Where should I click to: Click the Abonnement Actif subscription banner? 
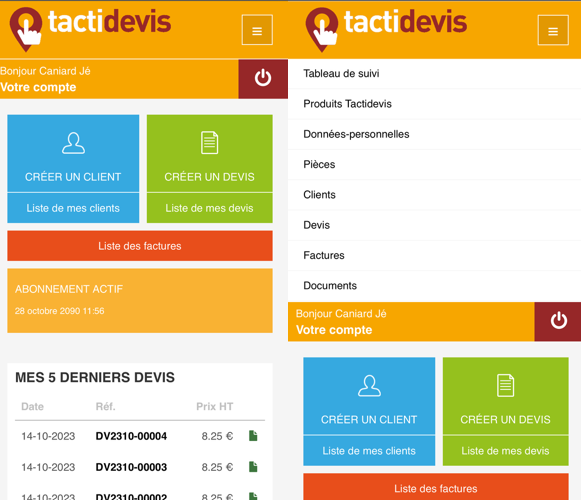[x=140, y=301]
